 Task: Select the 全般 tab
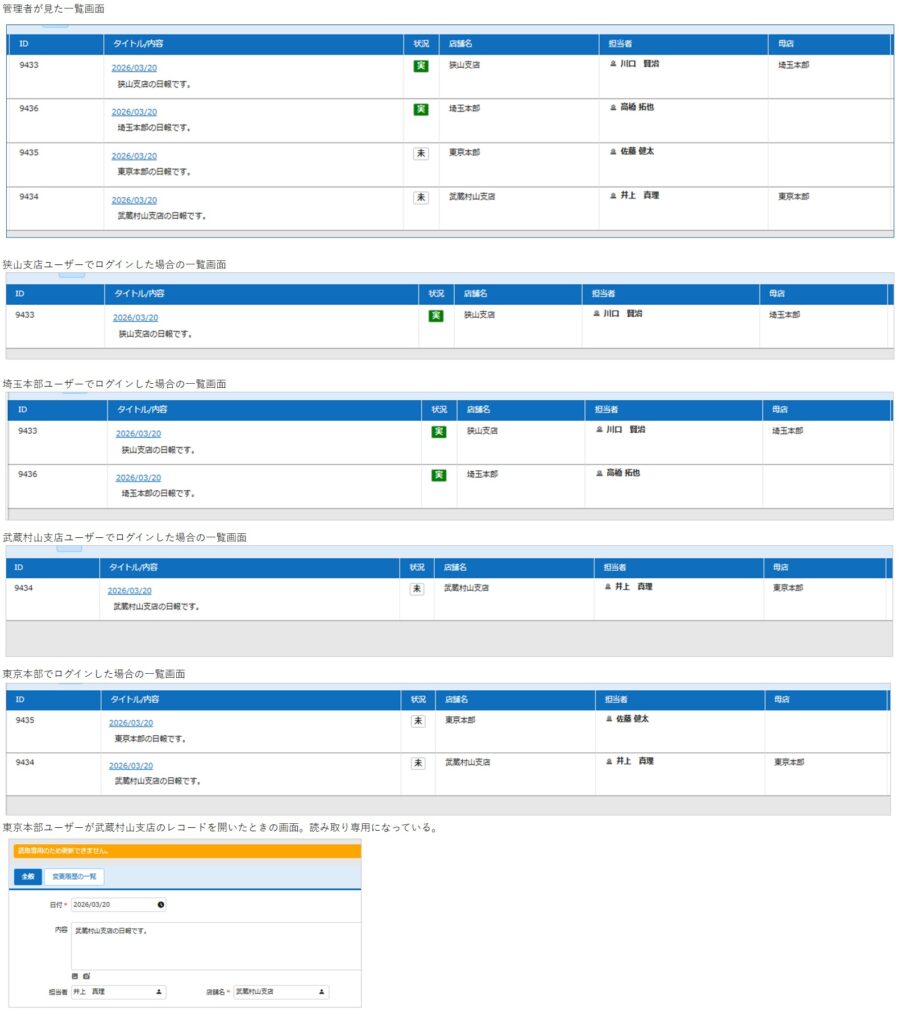(x=27, y=876)
